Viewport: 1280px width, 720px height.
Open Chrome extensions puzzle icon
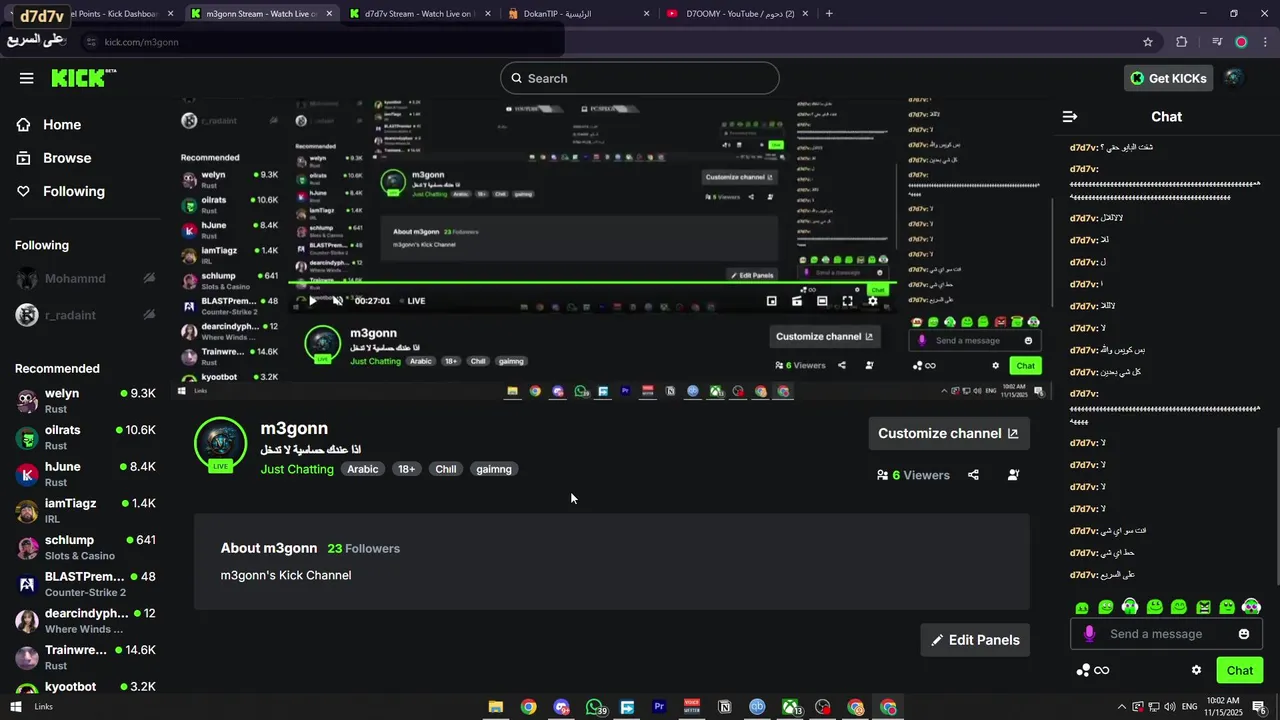pos(1182,42)
